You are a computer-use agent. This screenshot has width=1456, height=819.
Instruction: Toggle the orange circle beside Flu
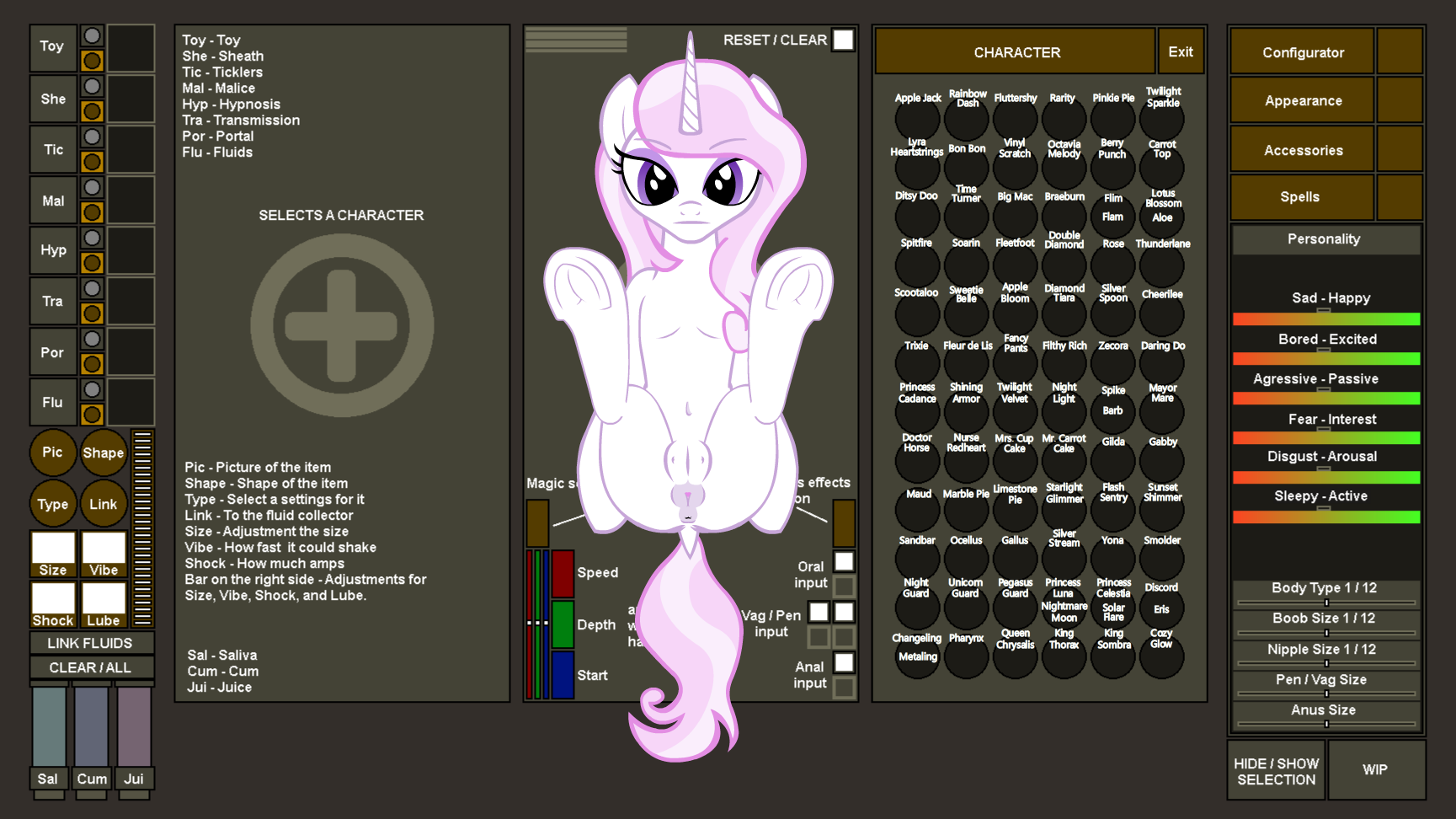click(x=93, y=415)
